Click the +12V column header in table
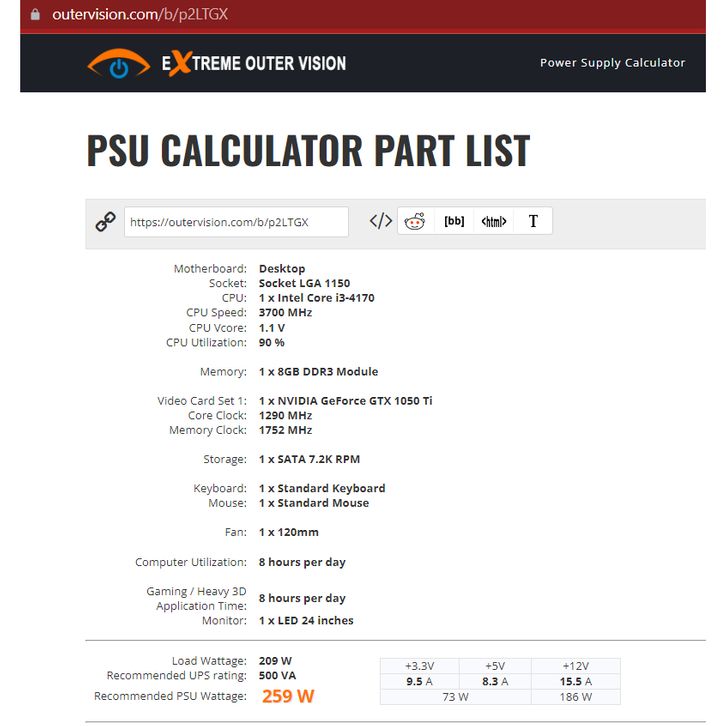 [576, 666]
